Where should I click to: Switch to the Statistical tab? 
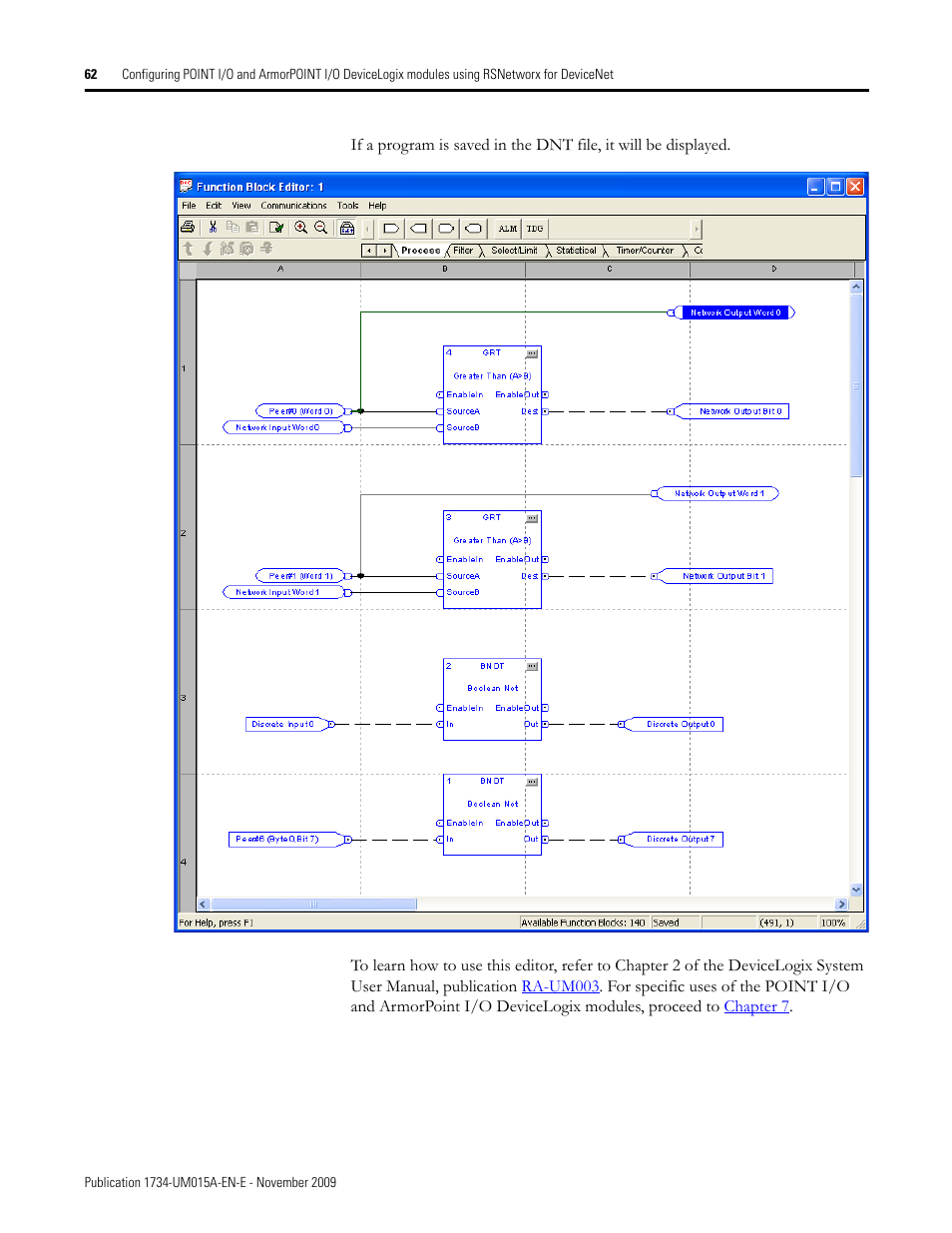[576, 251]
